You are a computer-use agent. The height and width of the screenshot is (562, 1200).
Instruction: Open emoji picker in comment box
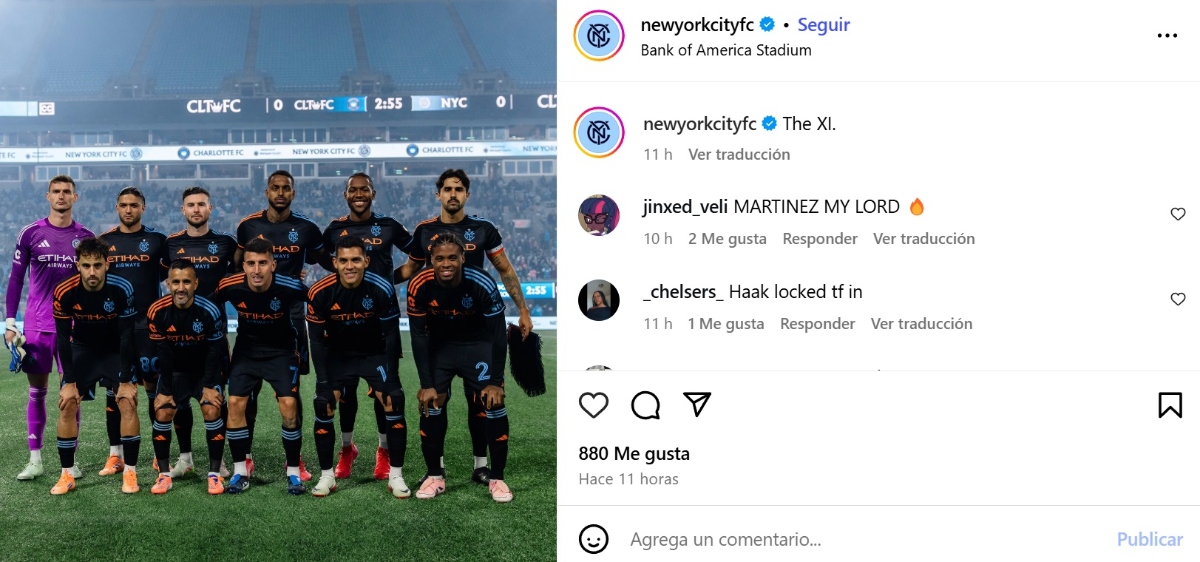pyautogui.click(x=594, y=539)
